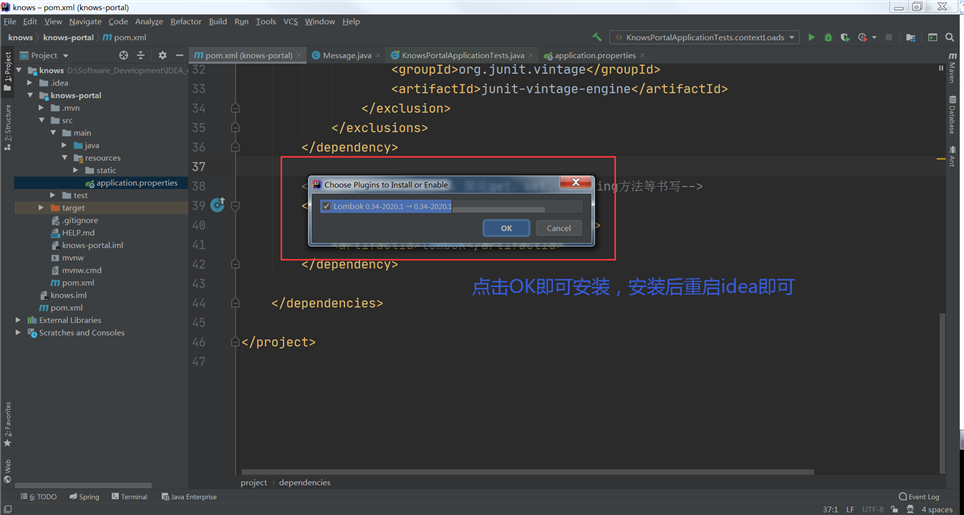Viewport: 964px width, 515px height.
Task: Cancel the plugin install dialog
Action: pos(558,228)
